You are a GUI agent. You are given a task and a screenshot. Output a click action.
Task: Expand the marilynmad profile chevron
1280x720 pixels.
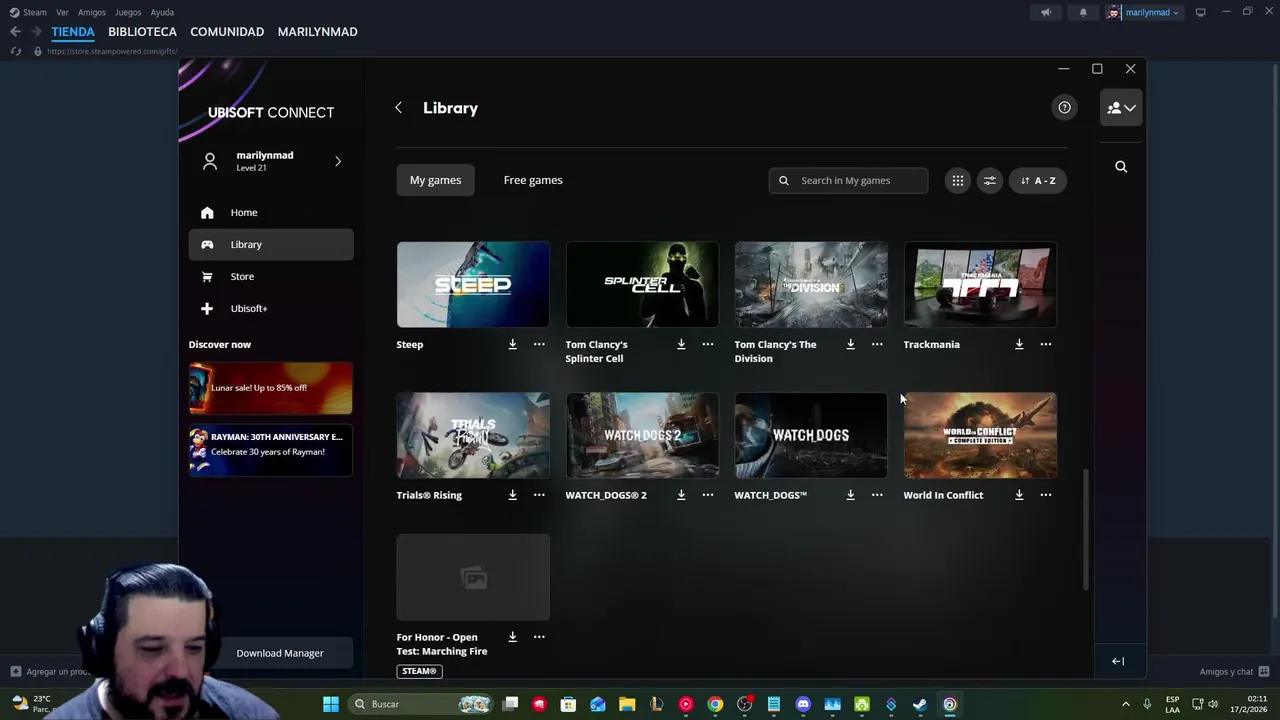click(x=338, y=161)
